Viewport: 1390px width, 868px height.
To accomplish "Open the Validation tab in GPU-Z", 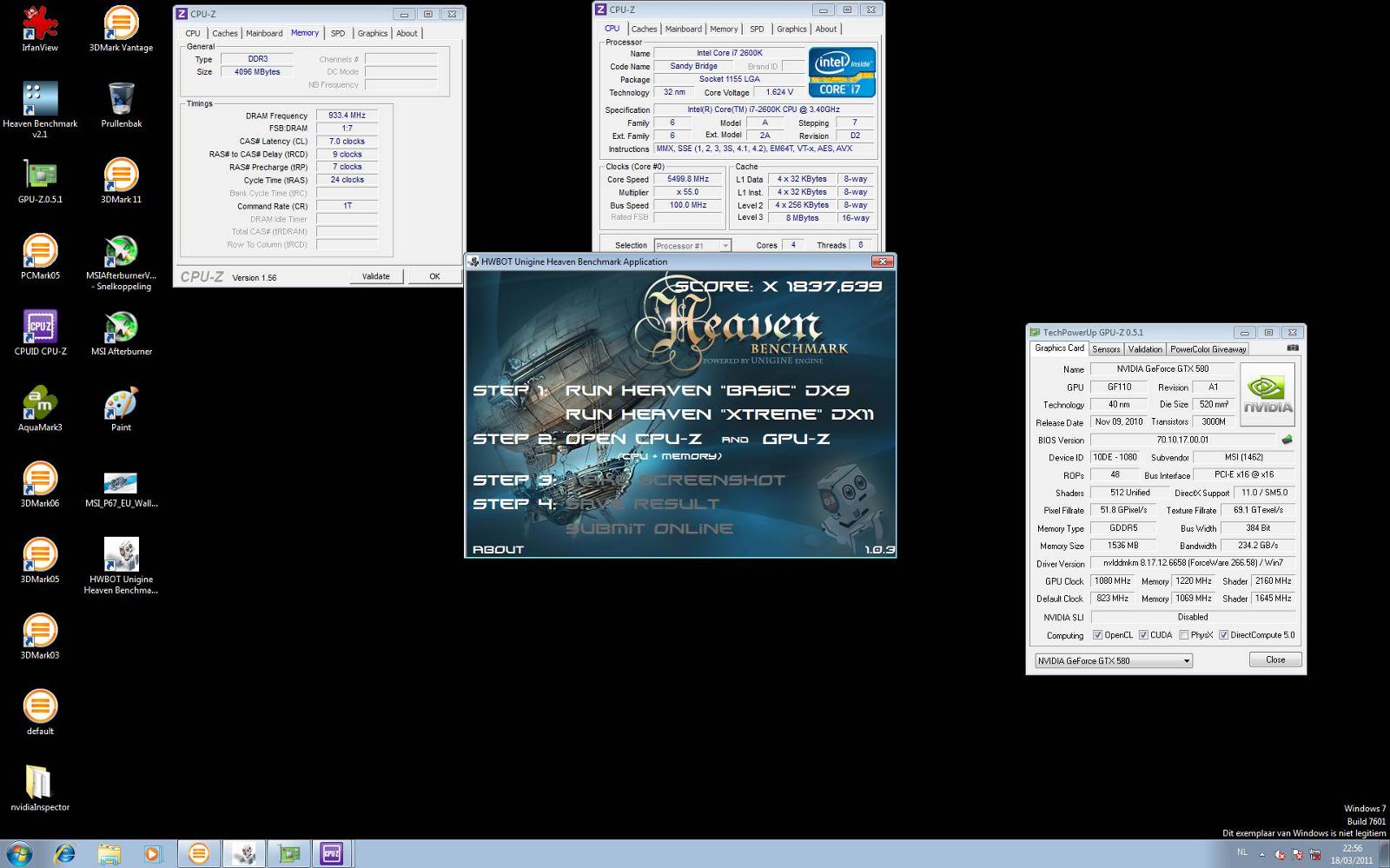I will 1145,348.
